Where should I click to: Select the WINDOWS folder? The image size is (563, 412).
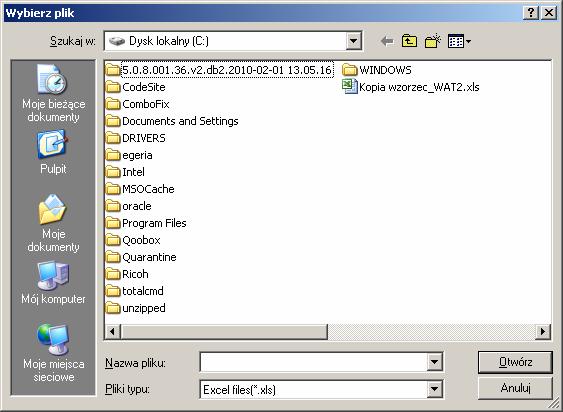377,70
